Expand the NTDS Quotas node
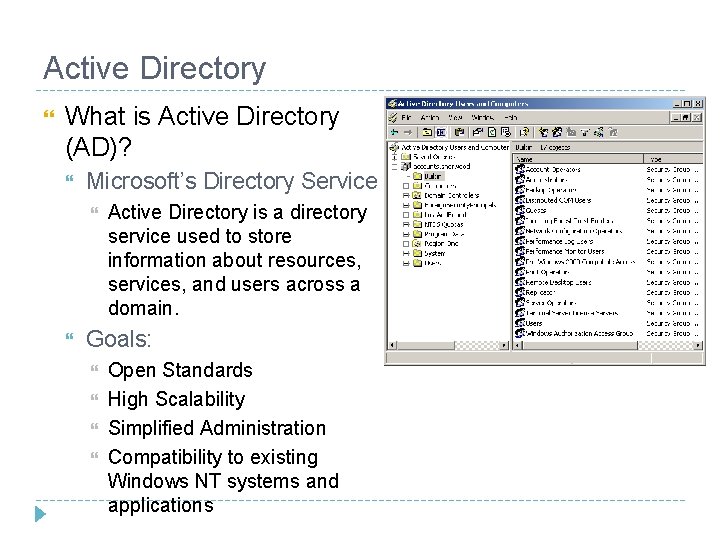This screenshot has width=720, height=540. (x=406, y=225)
